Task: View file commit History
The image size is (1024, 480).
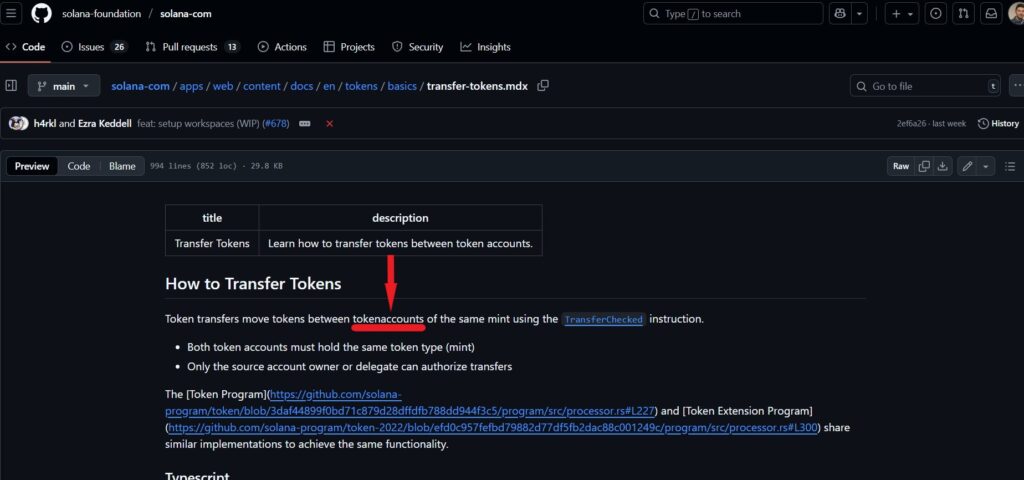Action: point(998,123)
